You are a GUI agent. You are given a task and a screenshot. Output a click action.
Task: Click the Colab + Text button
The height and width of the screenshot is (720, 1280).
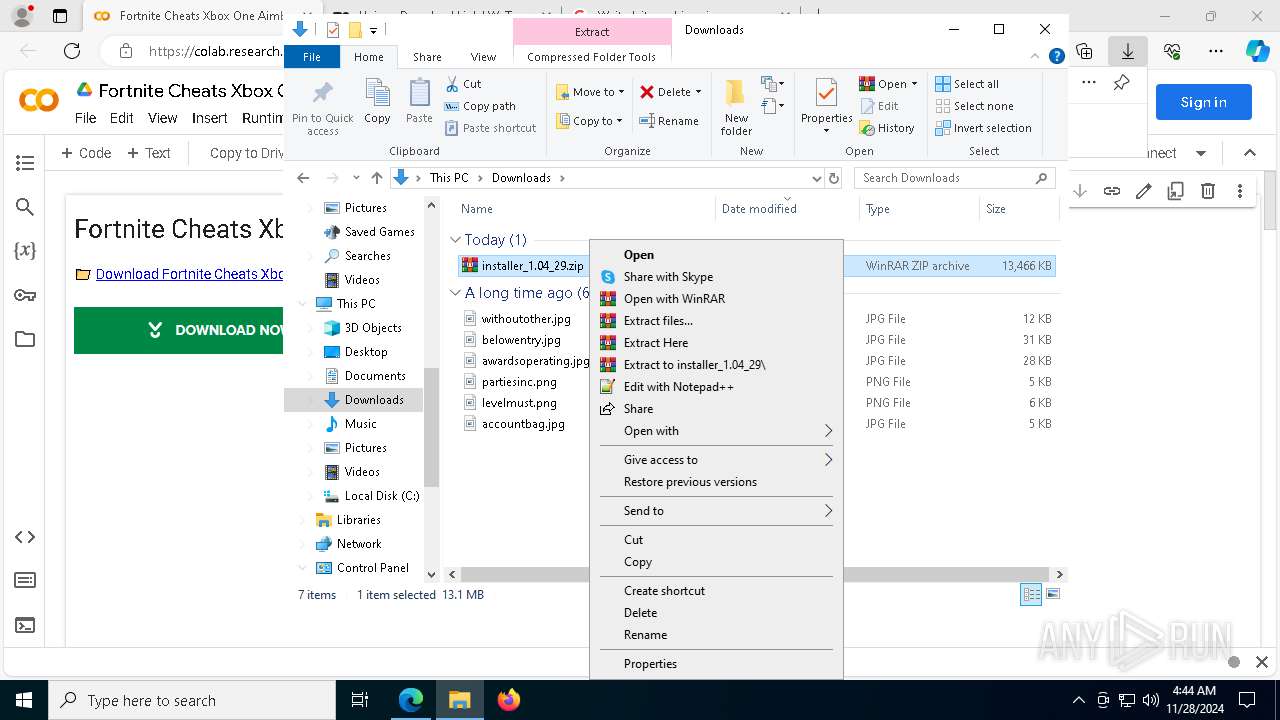[149, 153]
